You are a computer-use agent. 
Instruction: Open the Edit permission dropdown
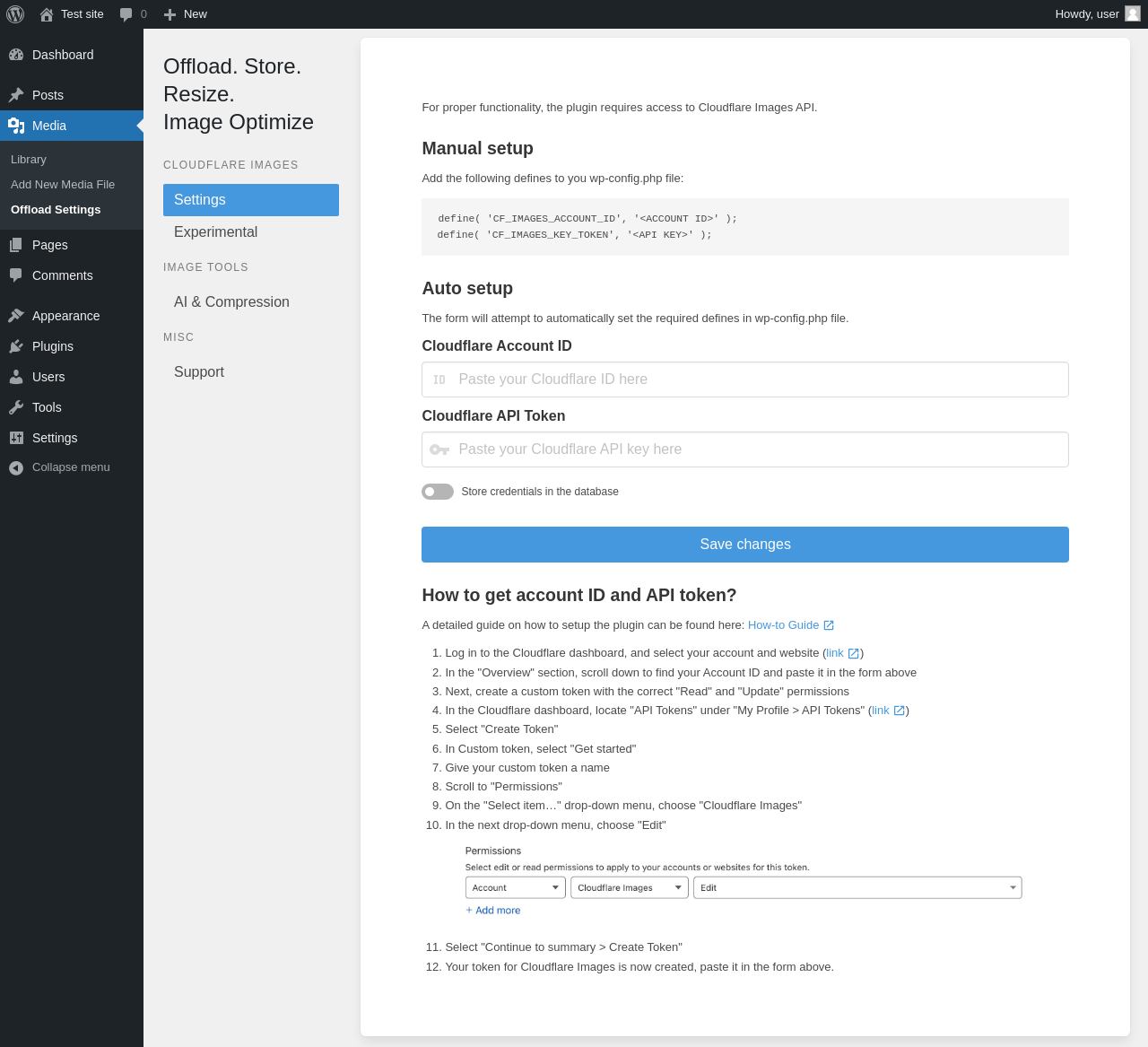click(857, 888)
